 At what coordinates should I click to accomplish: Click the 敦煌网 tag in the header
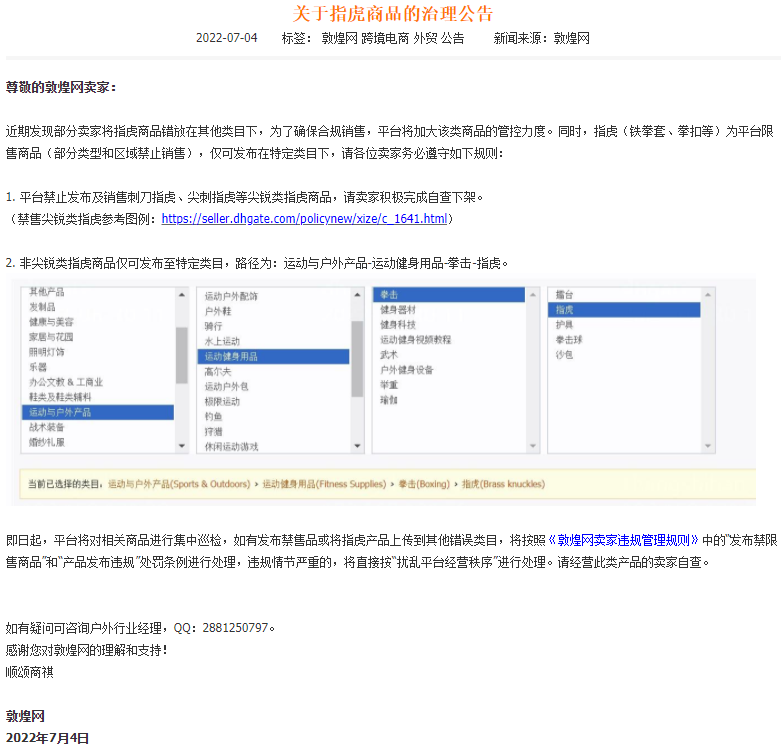(339, 38)
